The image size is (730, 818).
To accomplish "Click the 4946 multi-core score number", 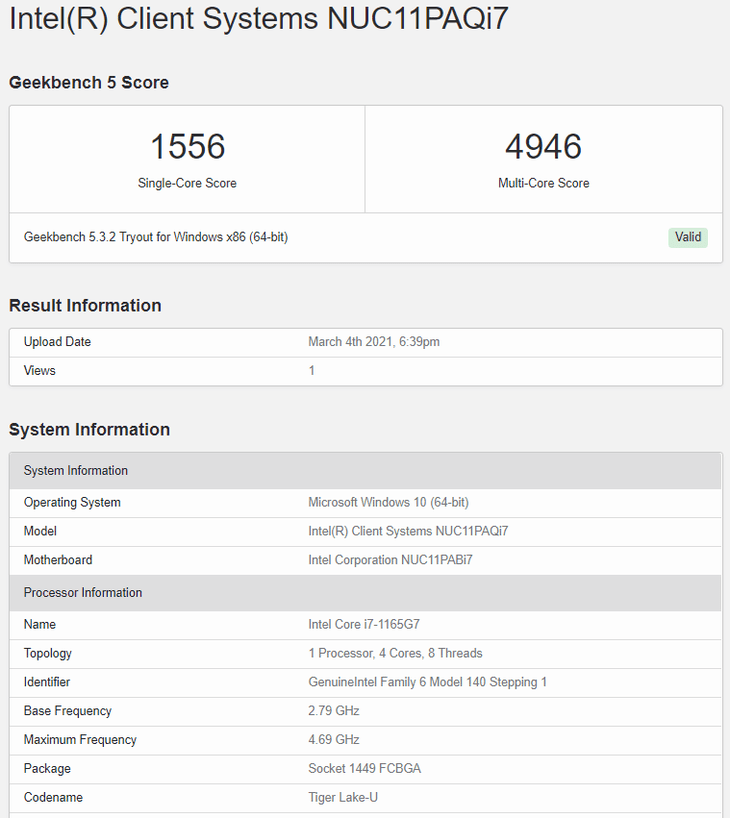I will (x=543, y=147).
